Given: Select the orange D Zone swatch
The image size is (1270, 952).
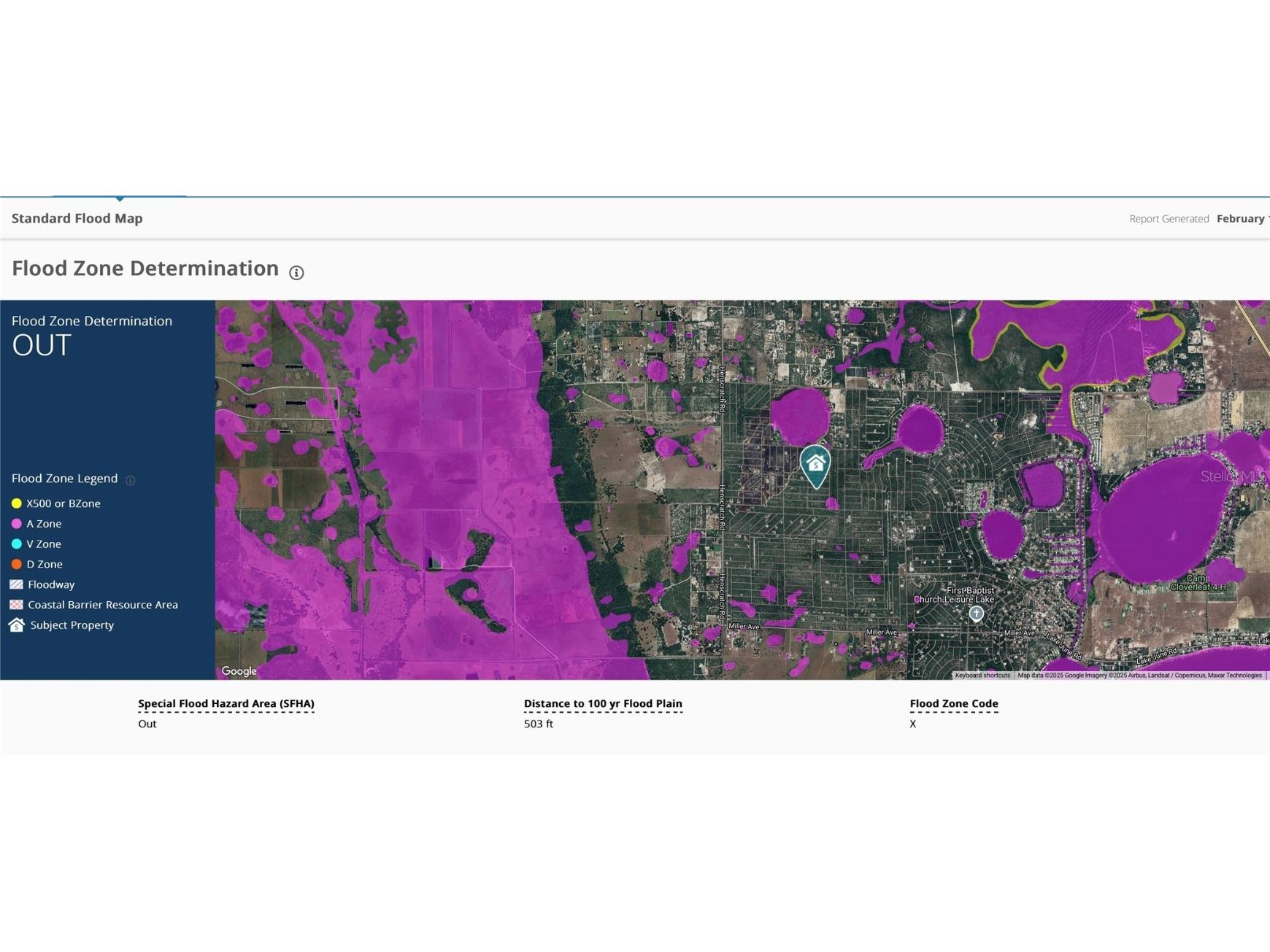Looking at the screenshot, I should pyautogui.click(x=16, y=565).
